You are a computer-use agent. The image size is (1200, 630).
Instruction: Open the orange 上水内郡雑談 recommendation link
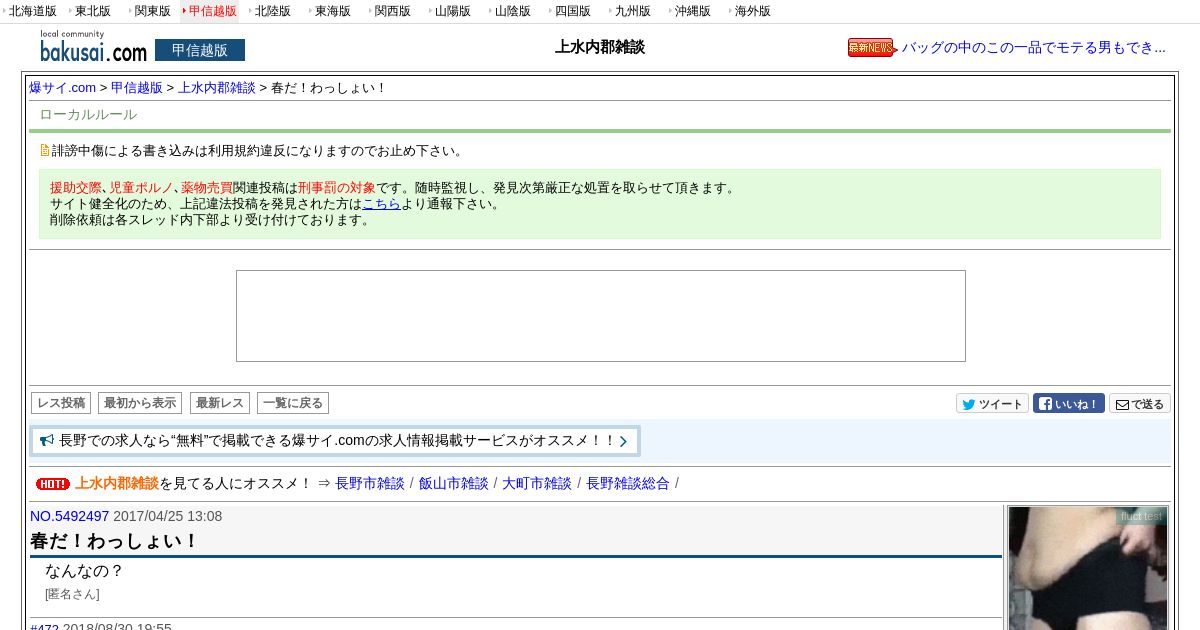click(x=117, y=484)
